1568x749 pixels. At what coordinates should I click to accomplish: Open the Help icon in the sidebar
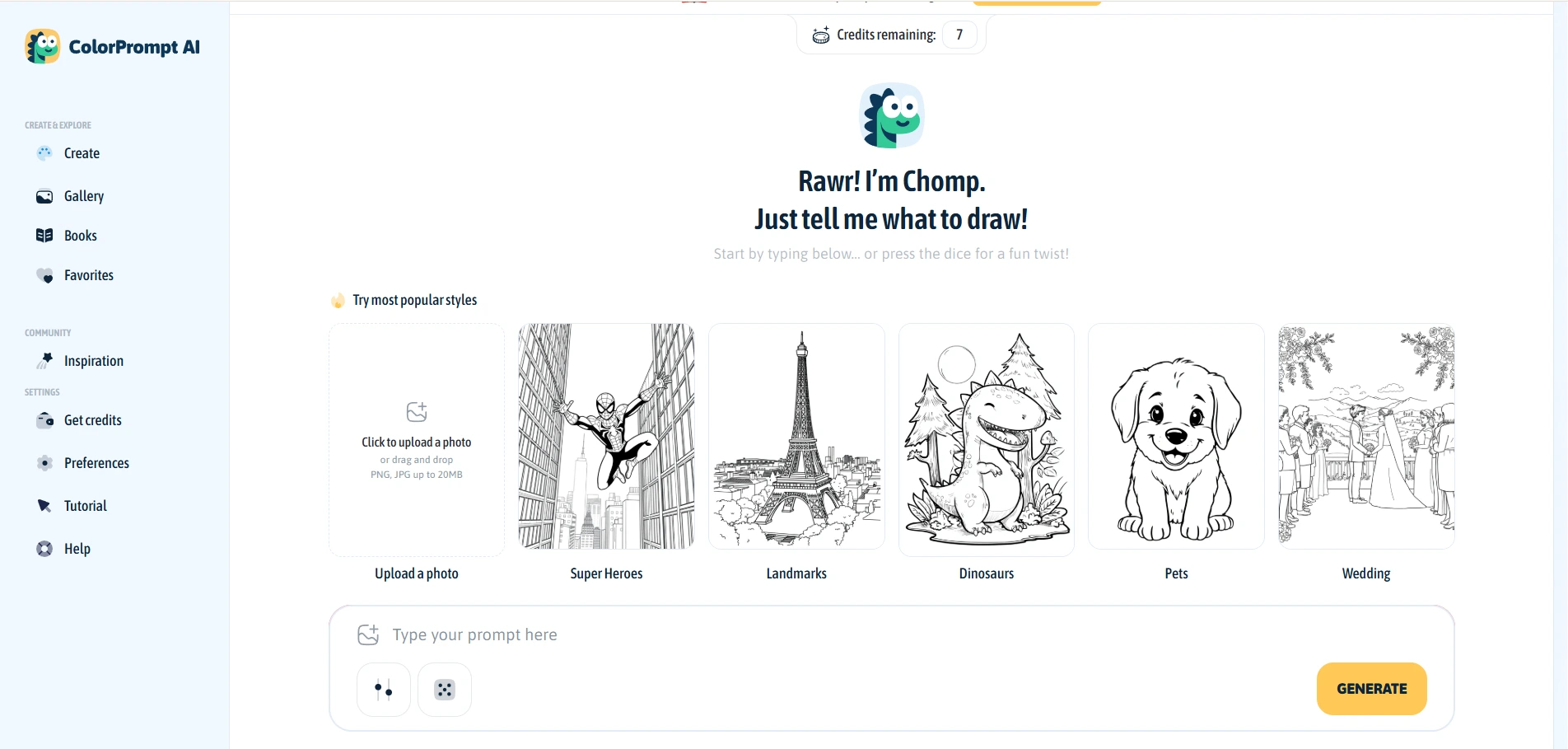[43, 548]
